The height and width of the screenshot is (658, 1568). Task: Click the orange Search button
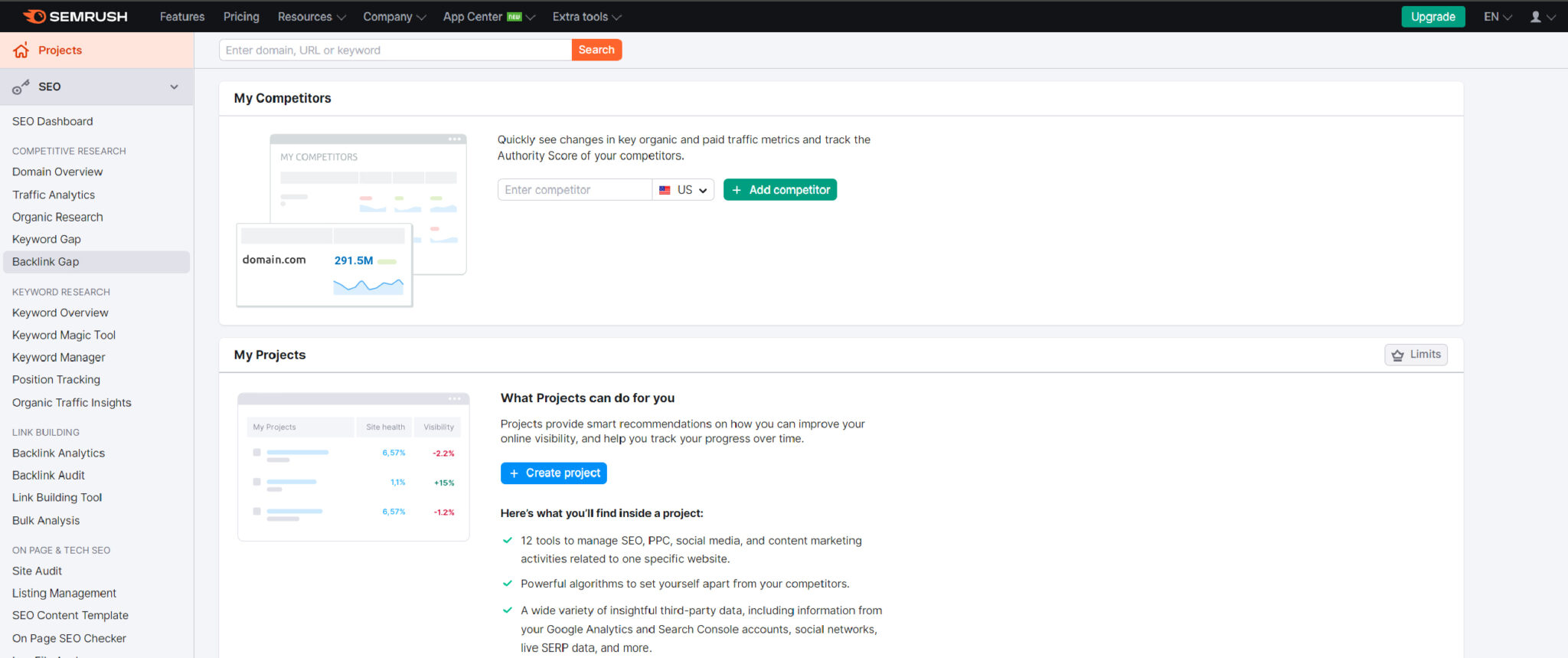click(596, 50)
